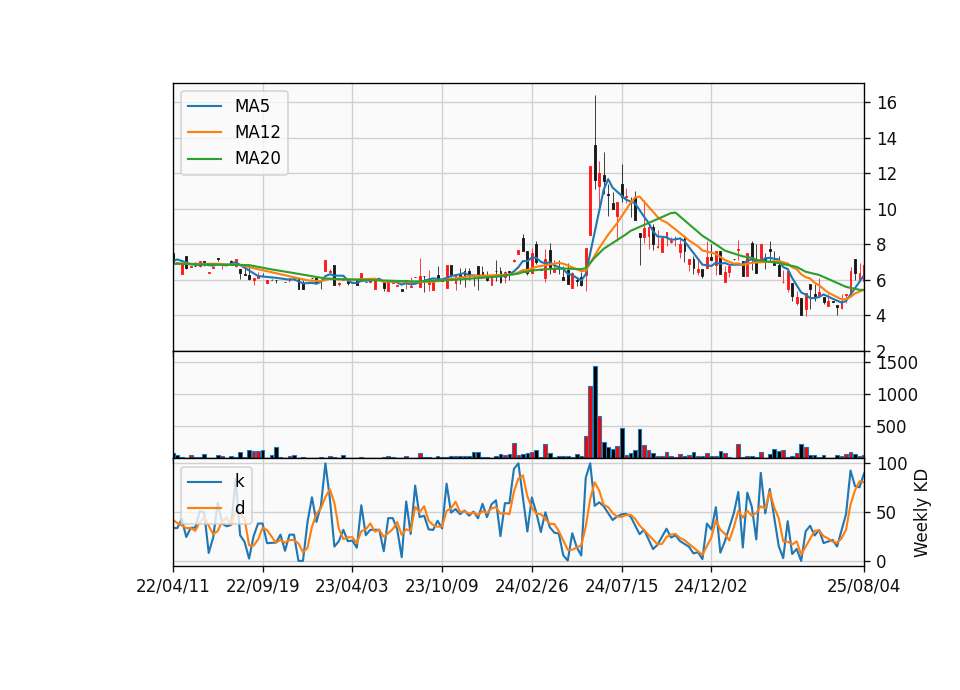Image resolution: width=960 pixels, height=690 pixels.
Task: Click the 24/02/26 date tick label
Action: (531, 586)
